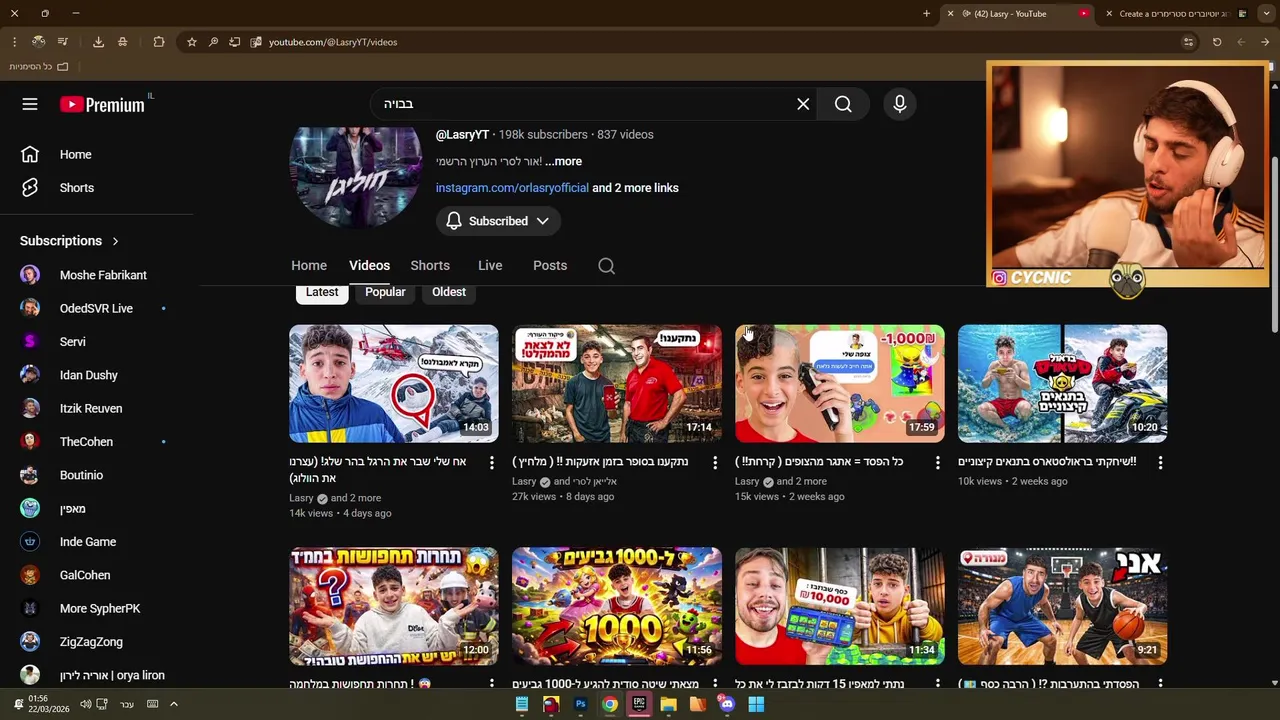Click the address bar URL youtube.com/@LasryYT/videos
The height and width of the screenshot is (720, 1280).
(333, 42)
